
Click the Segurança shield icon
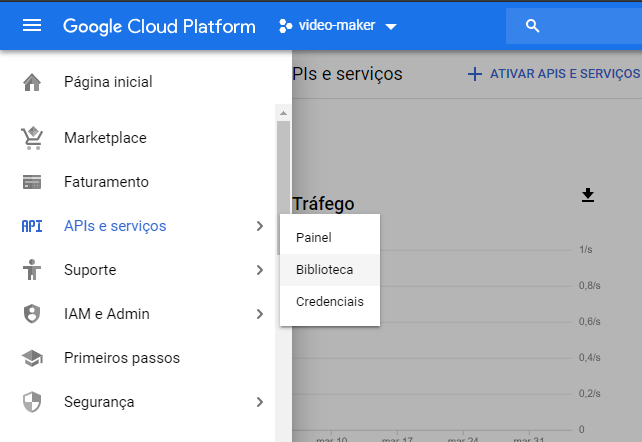click(x=32, y=402)
